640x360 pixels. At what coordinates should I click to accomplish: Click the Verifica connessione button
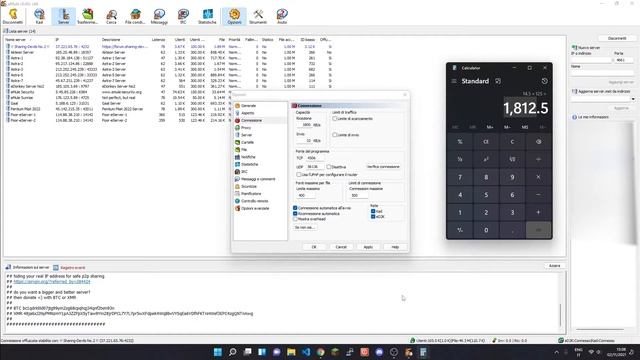pos(383,167)
